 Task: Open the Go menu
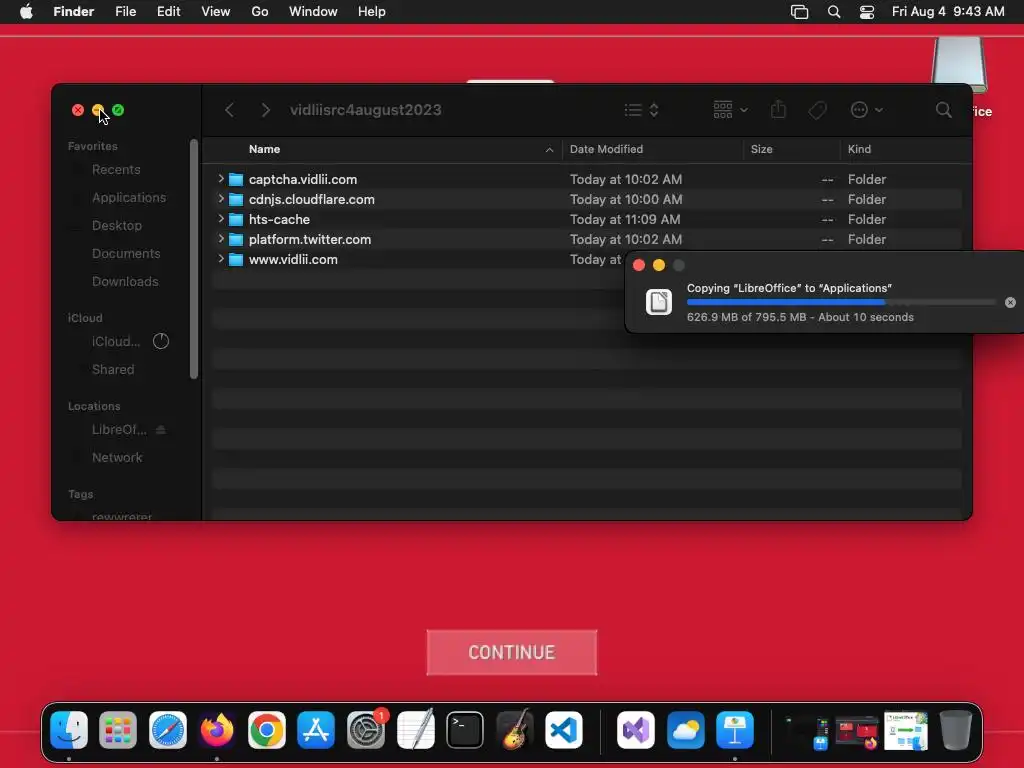[260, 12]
